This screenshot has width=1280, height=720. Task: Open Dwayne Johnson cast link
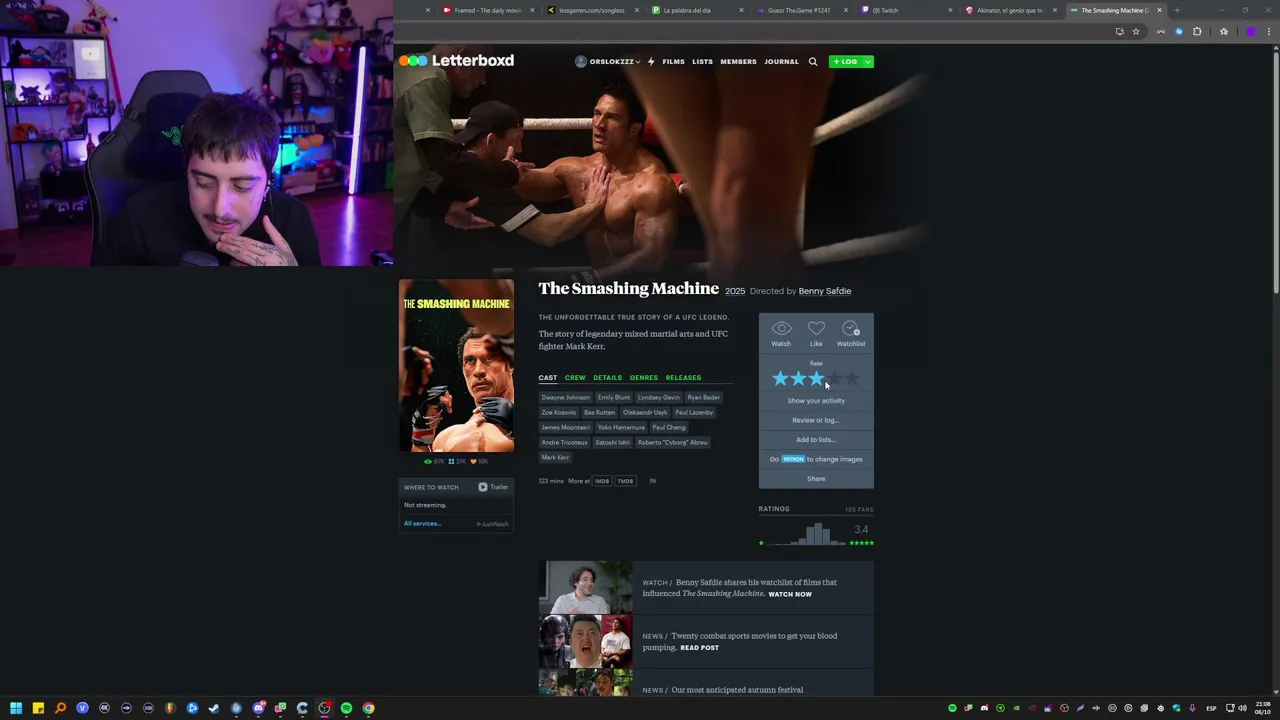566,397
